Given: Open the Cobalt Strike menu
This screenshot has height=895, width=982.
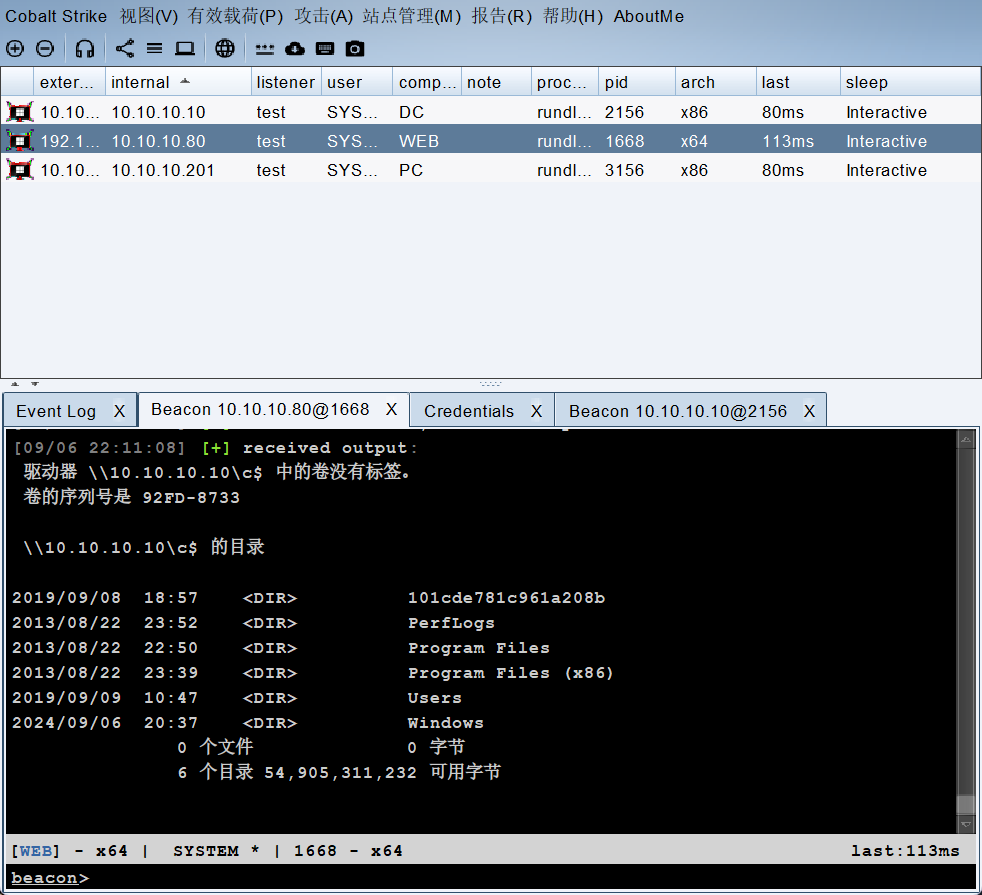Looking at the screenshot, I should [x=56, y=16].
